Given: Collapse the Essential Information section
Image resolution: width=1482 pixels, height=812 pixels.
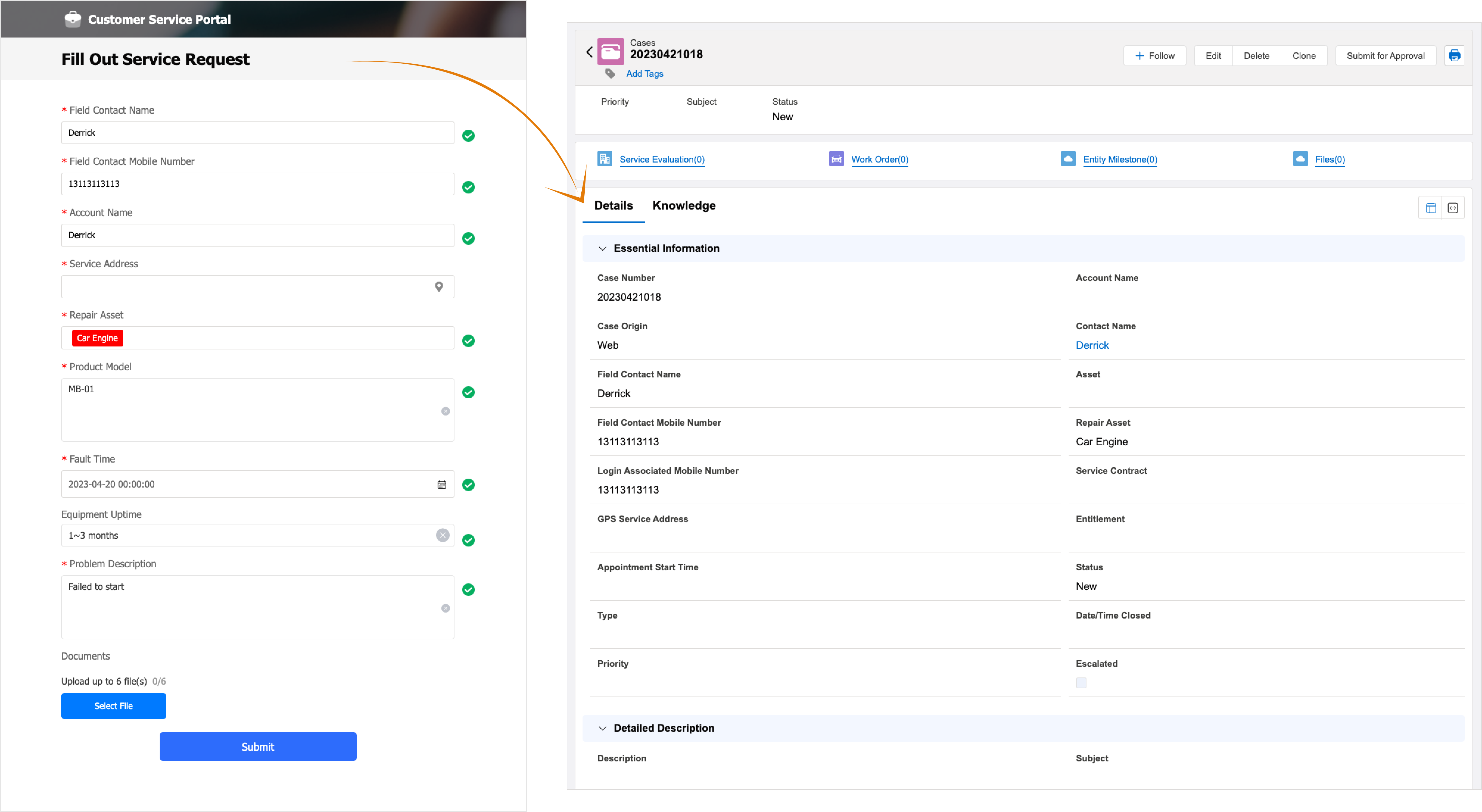Looking at the screenshot, I should pyautogui.click(x=602, y=249).
